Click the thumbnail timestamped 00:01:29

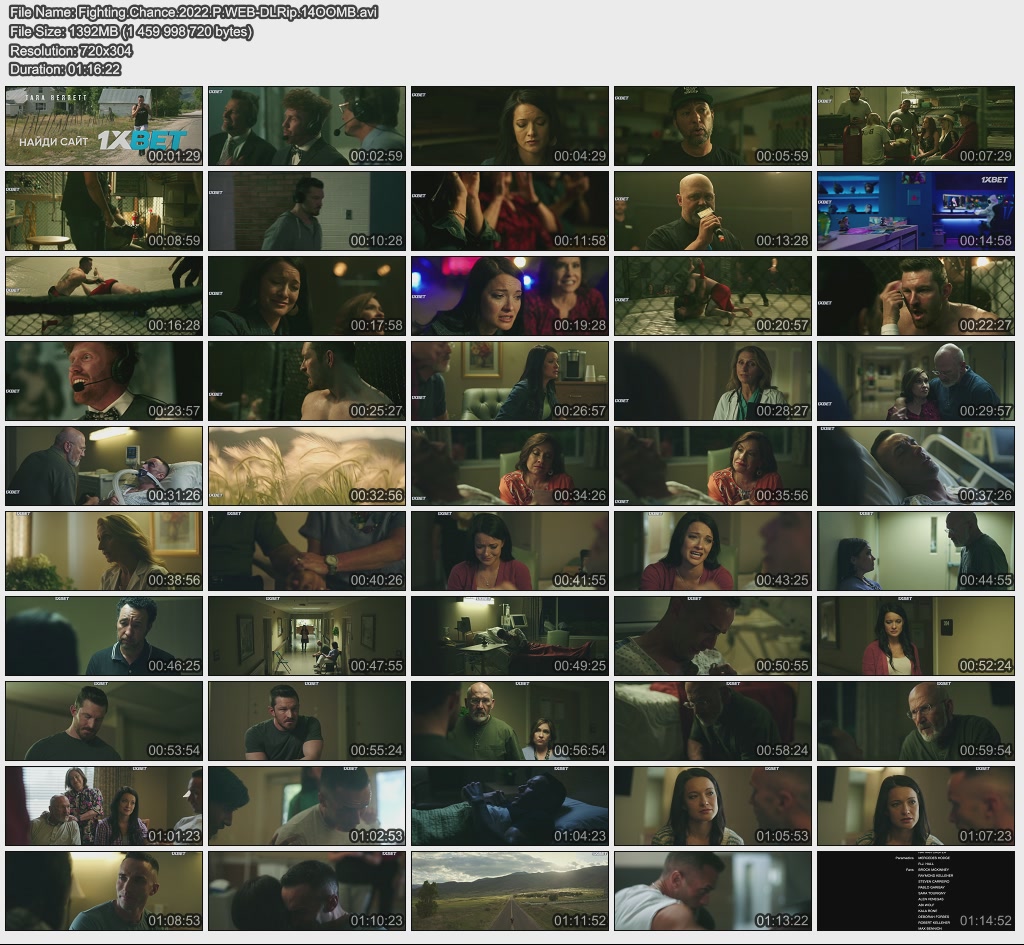coord(104,125)
